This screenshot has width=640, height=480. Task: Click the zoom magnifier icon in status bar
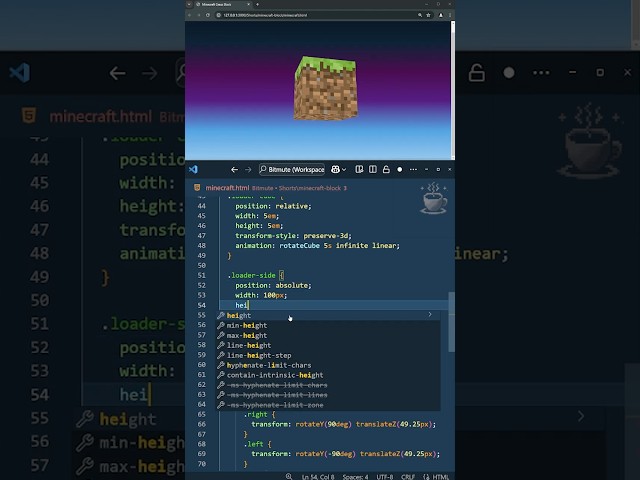289,476
